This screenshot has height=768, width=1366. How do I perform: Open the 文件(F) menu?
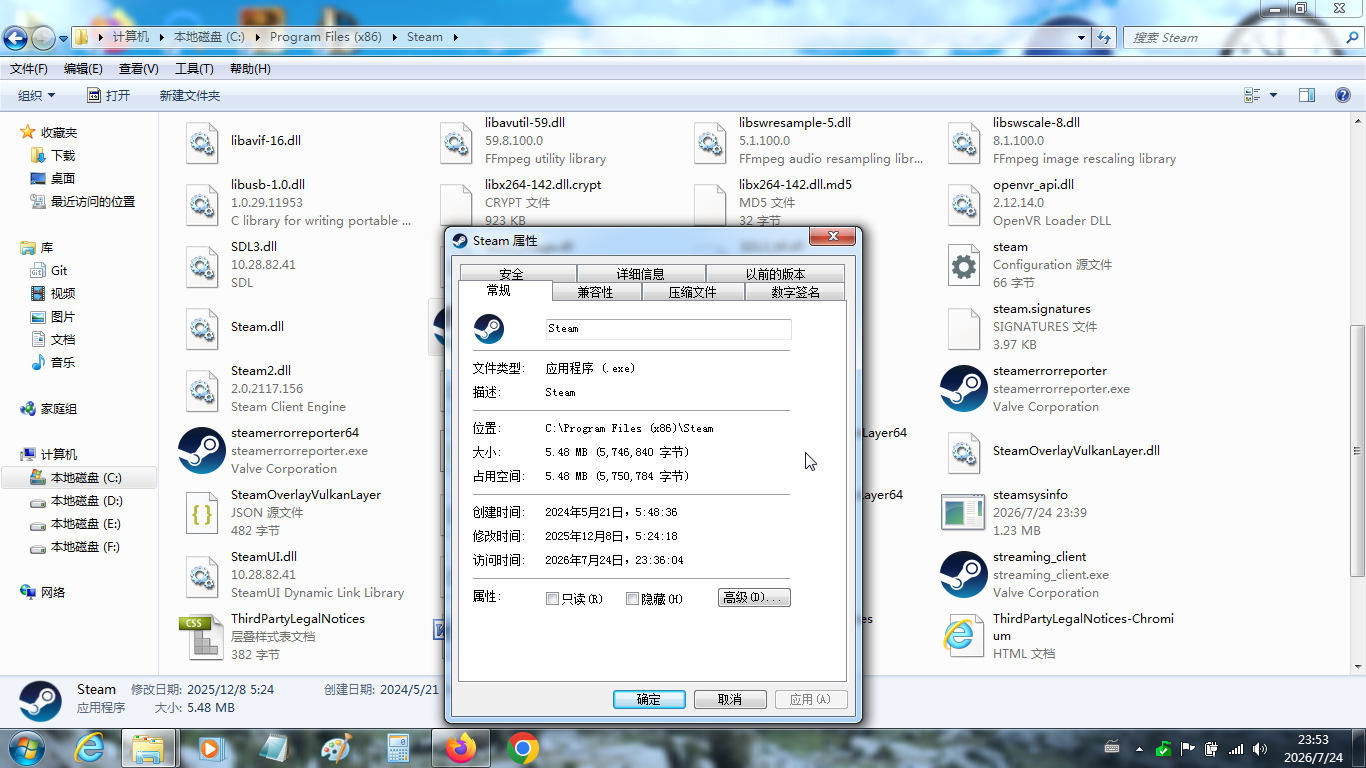tap(28, 69)
